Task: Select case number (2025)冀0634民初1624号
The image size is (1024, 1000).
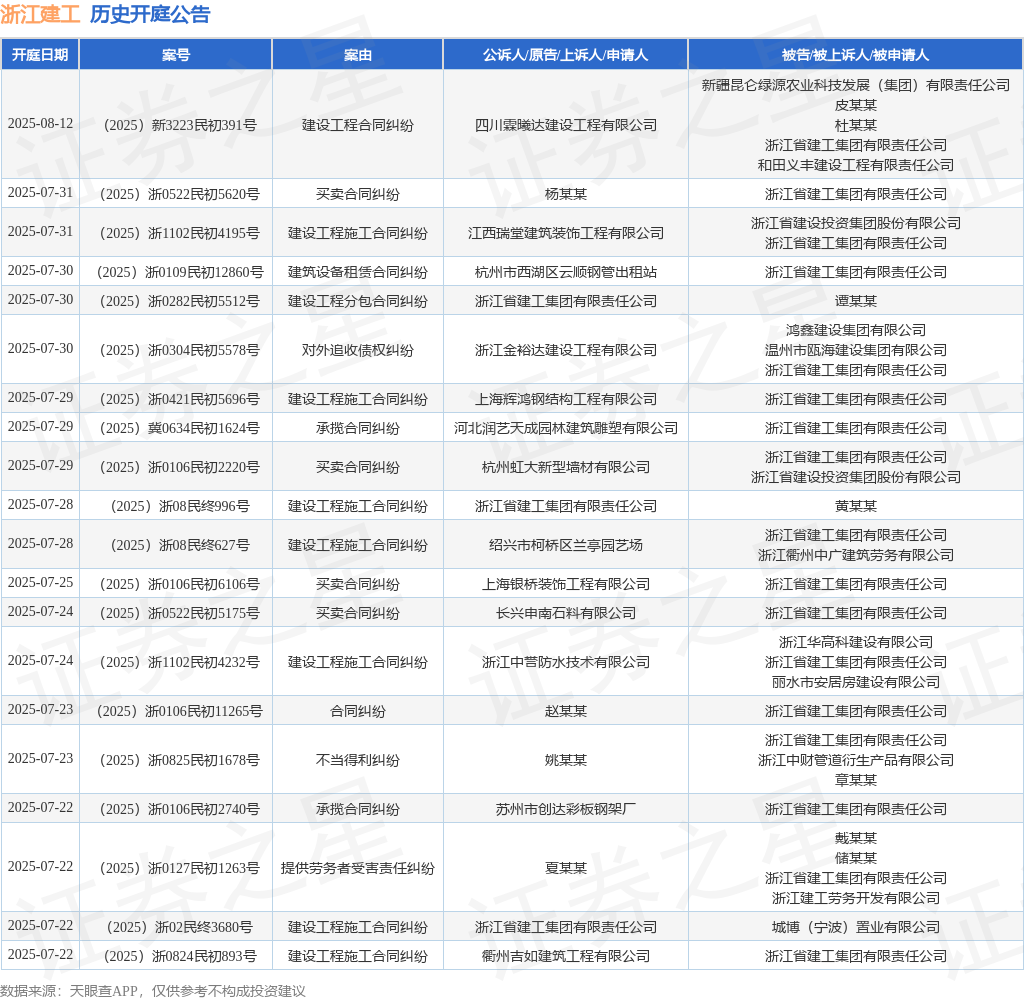Action: click(x=180, y=428)
